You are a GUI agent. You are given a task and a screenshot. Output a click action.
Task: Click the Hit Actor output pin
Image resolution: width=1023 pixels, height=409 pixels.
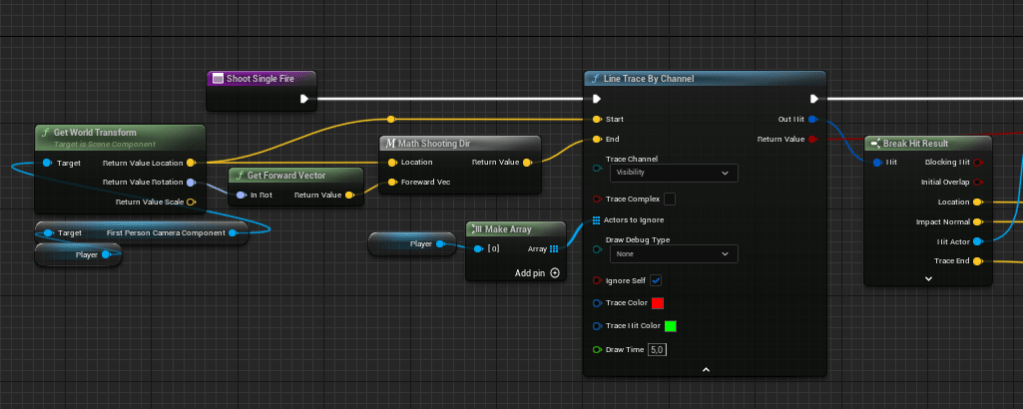[x=977, y=241]
